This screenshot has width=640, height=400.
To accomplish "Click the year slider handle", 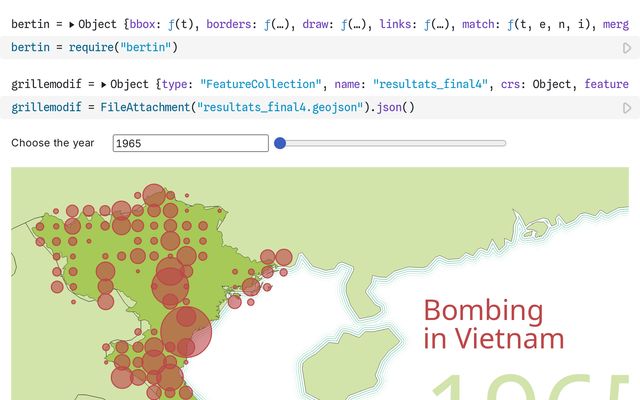I will (281, 143).
